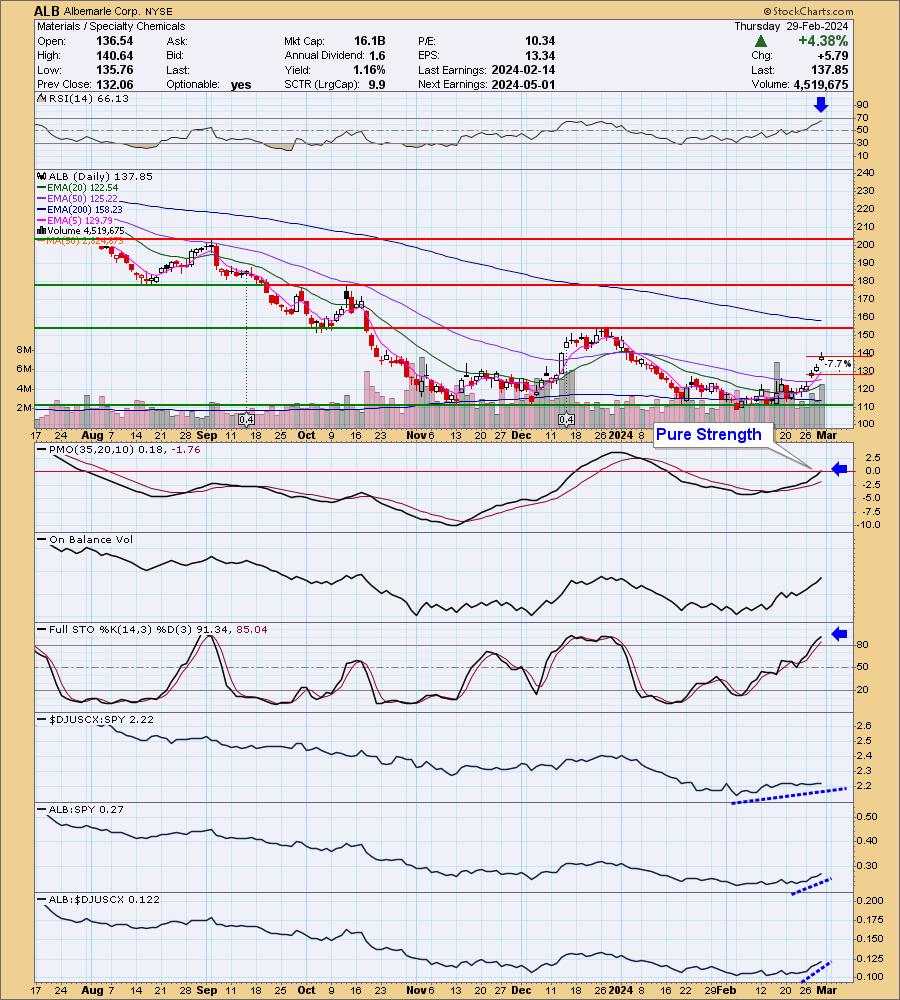Click the Mkt Cap value 16.1B
This screenshot has width=900, height=1000.
click(x=370, y=41)
